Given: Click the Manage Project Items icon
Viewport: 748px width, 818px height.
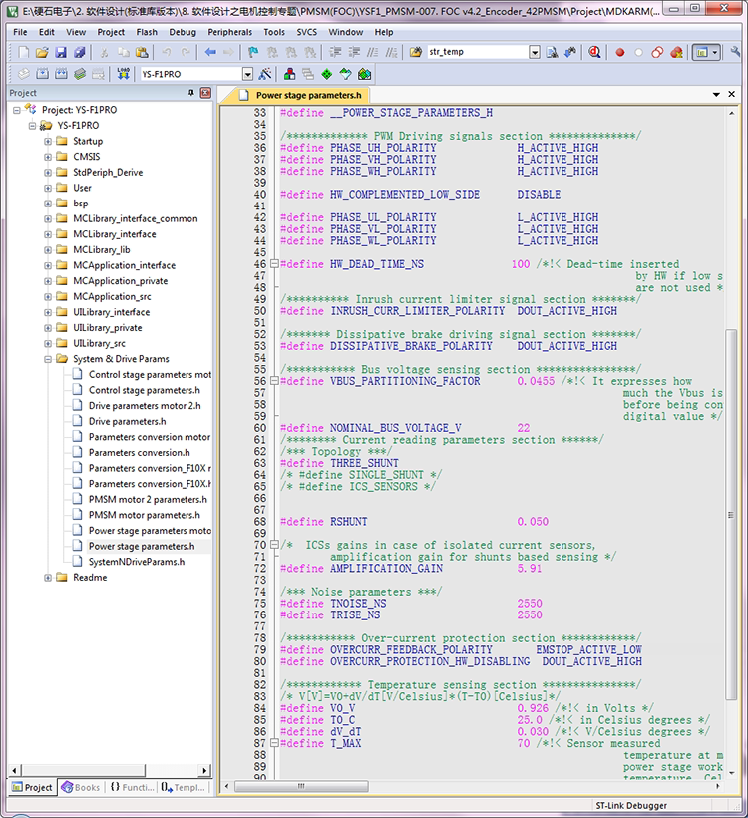Looking at the screenshot, I should (x=289, y=74).
